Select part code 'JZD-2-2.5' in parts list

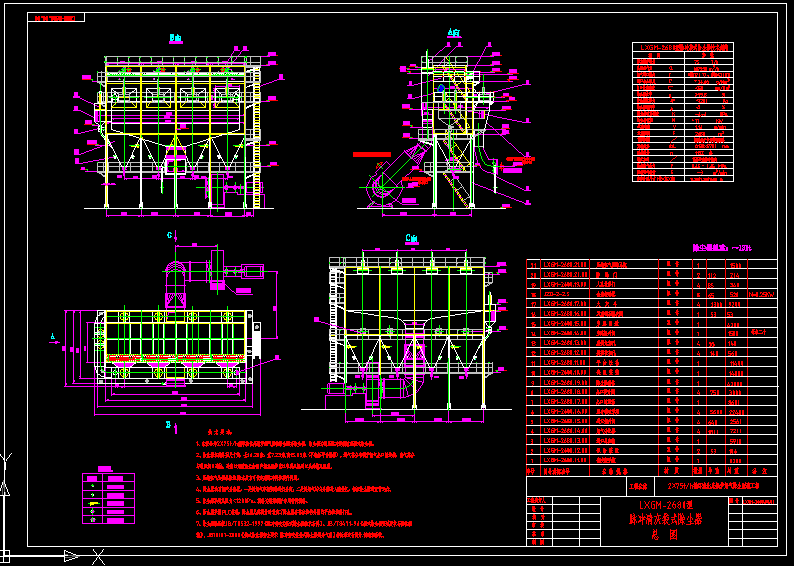(558, 294)
